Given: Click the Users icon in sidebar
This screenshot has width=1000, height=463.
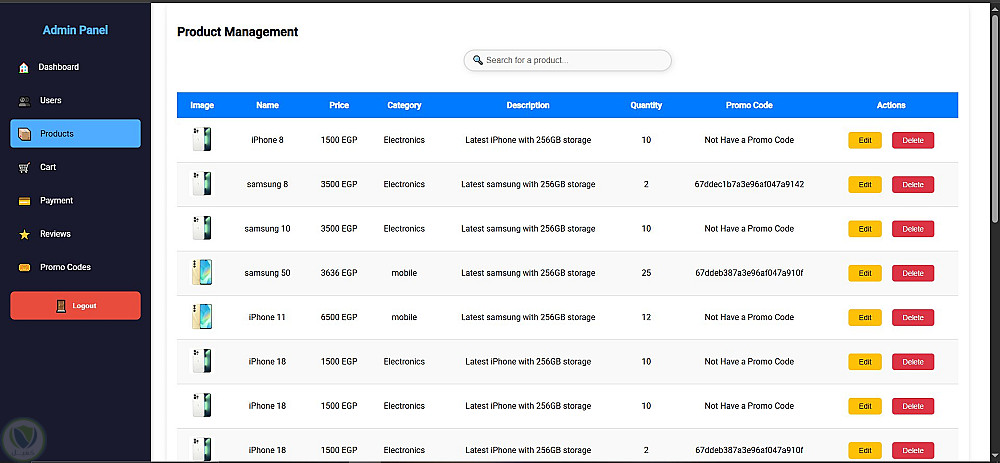Looking at the screenshot, I should (25, 101).
